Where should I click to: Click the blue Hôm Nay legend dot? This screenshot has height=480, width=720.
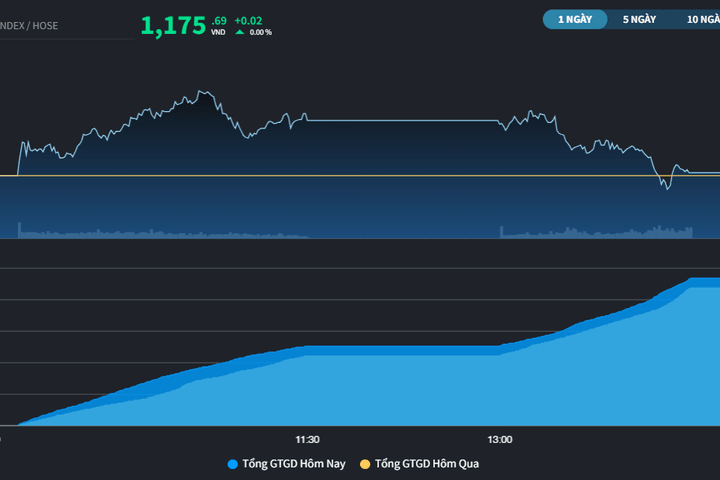[x=233, y=464]
